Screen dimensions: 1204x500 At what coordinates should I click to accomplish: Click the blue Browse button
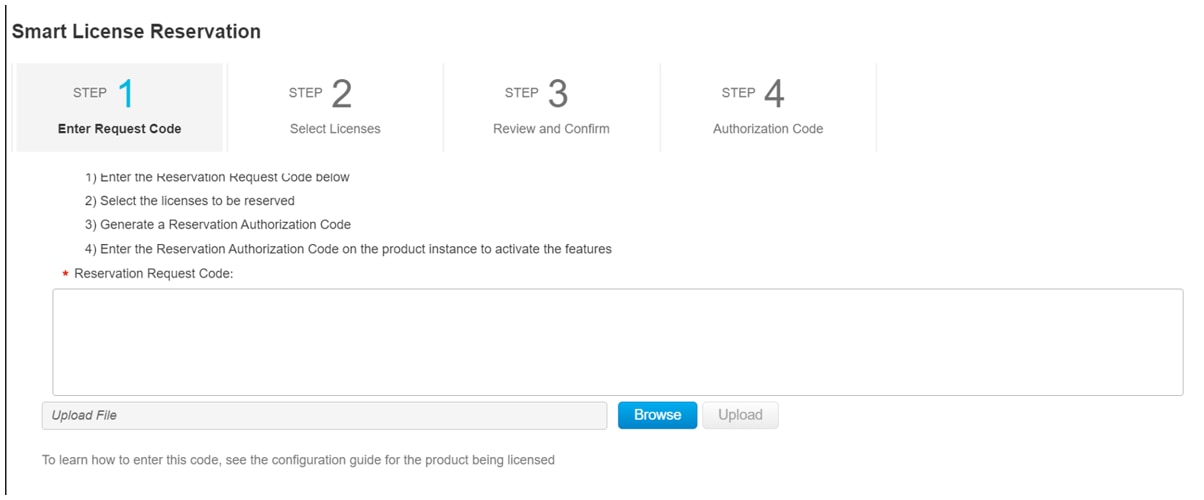[657, 415]
